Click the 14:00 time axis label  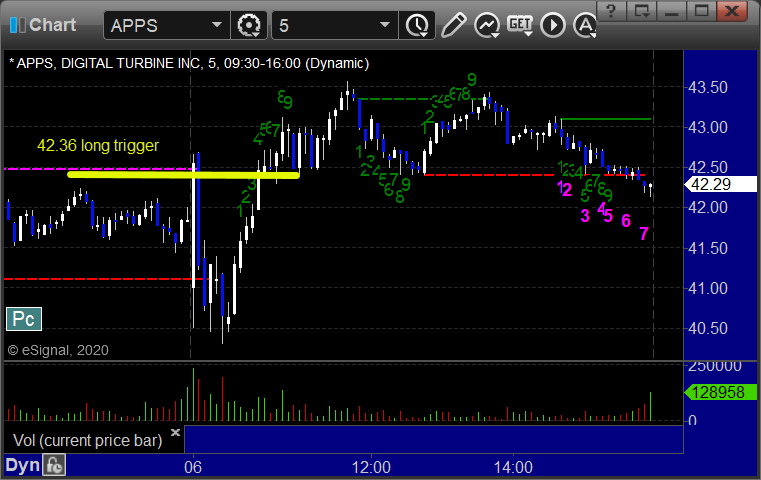[513, 467]
